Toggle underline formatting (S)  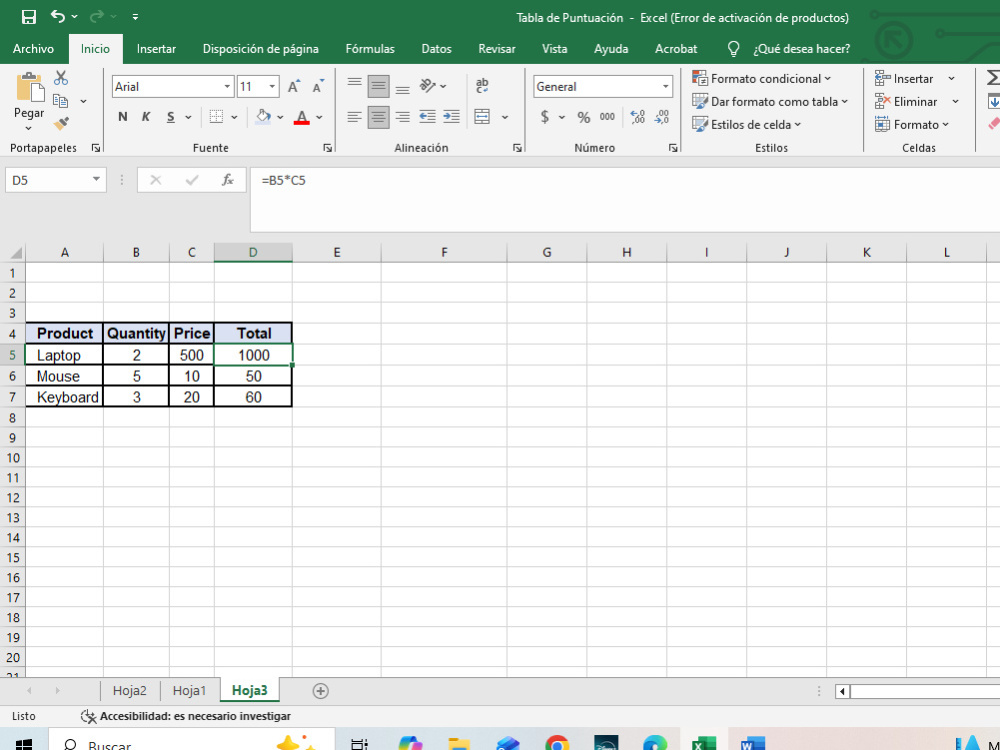pos(170,117)
